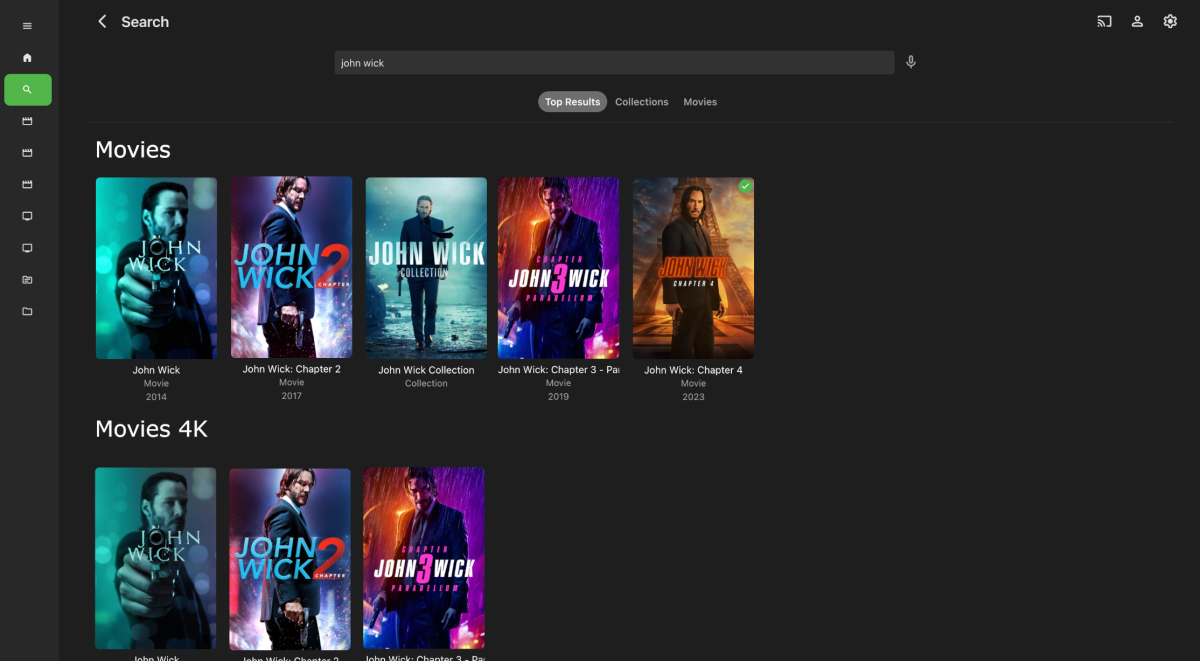This screenshot has width=1200, height=661.
Task: Click the year '2017' under Chapter 2
Action: [291, 396]
